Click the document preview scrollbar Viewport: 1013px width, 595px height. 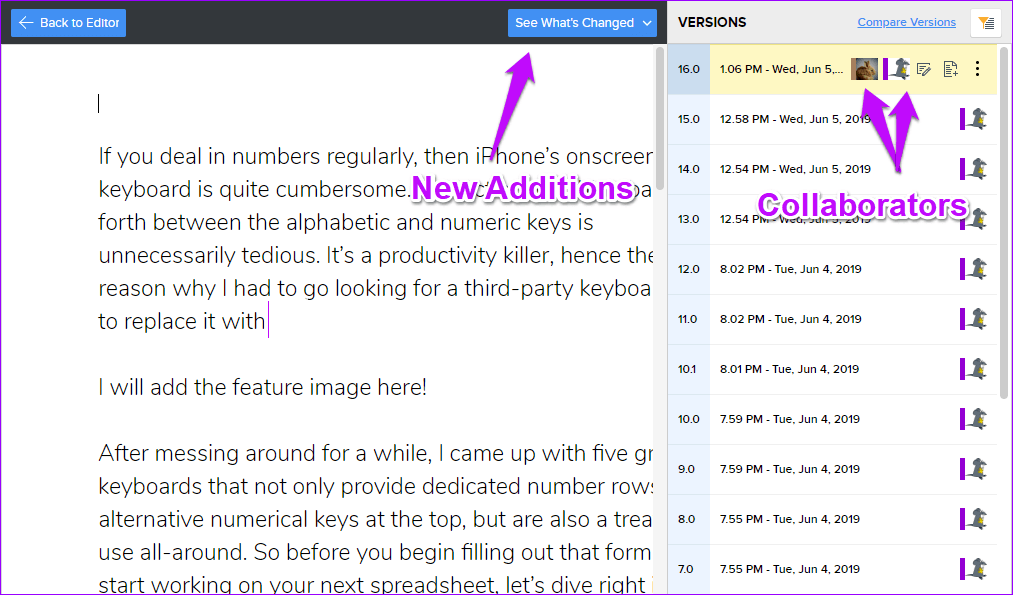tap(660, 118)
